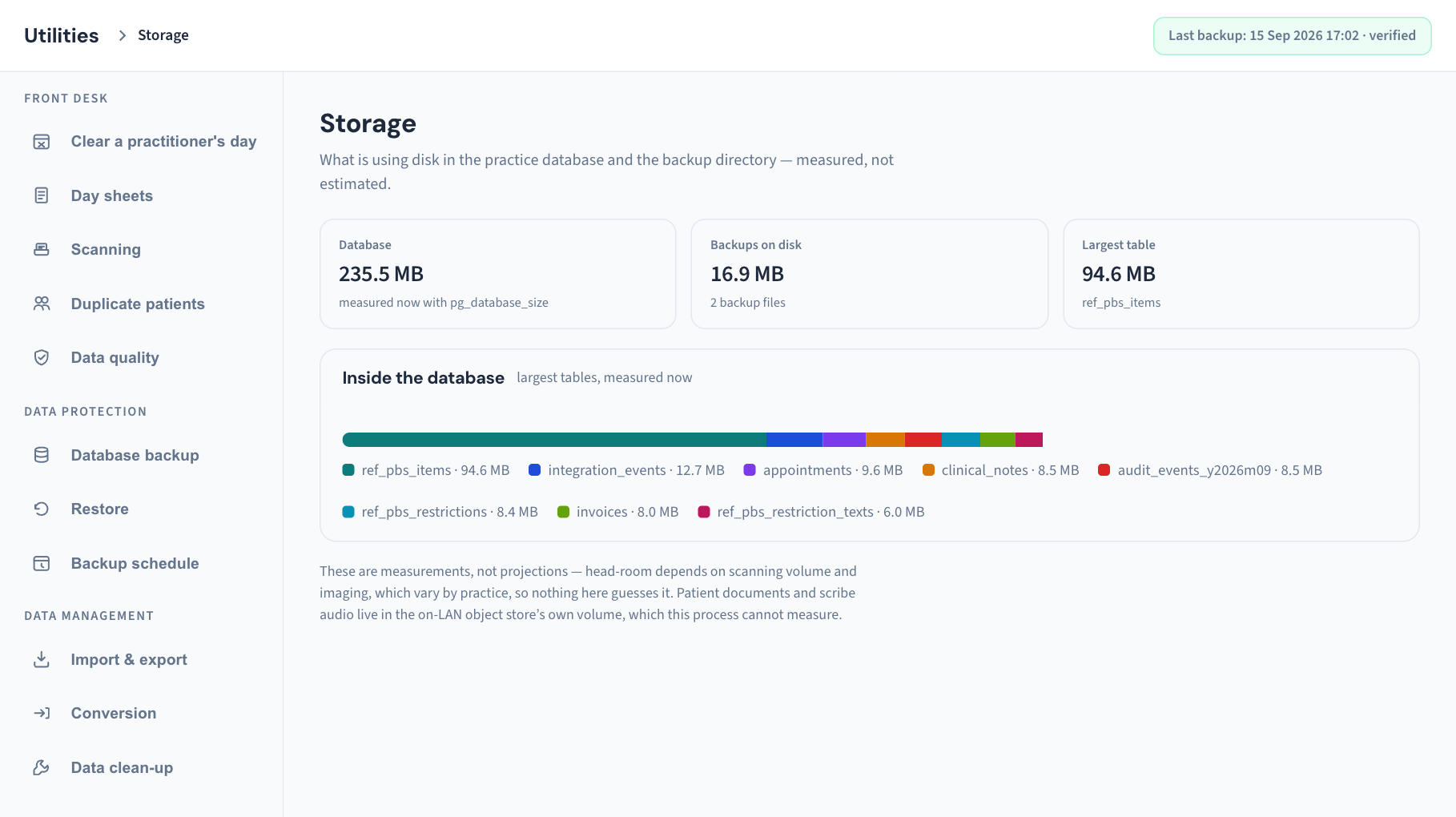Click the Last backup verified badge

click(1292, 36)
